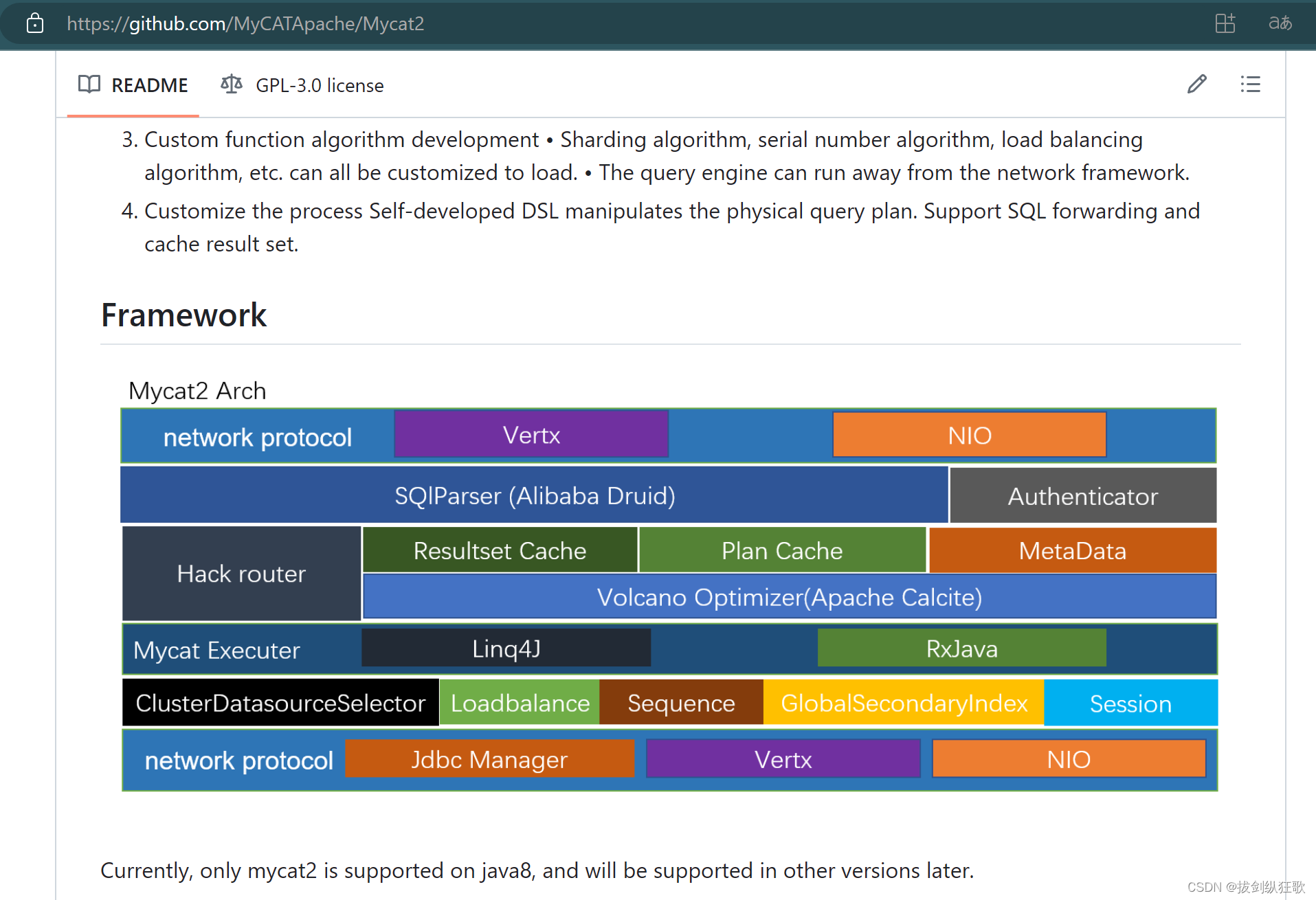Image resolution: width=1316 pixels, height=900 pixels.
Task: Click the Framework heading
Action: [x=183, y=315]
